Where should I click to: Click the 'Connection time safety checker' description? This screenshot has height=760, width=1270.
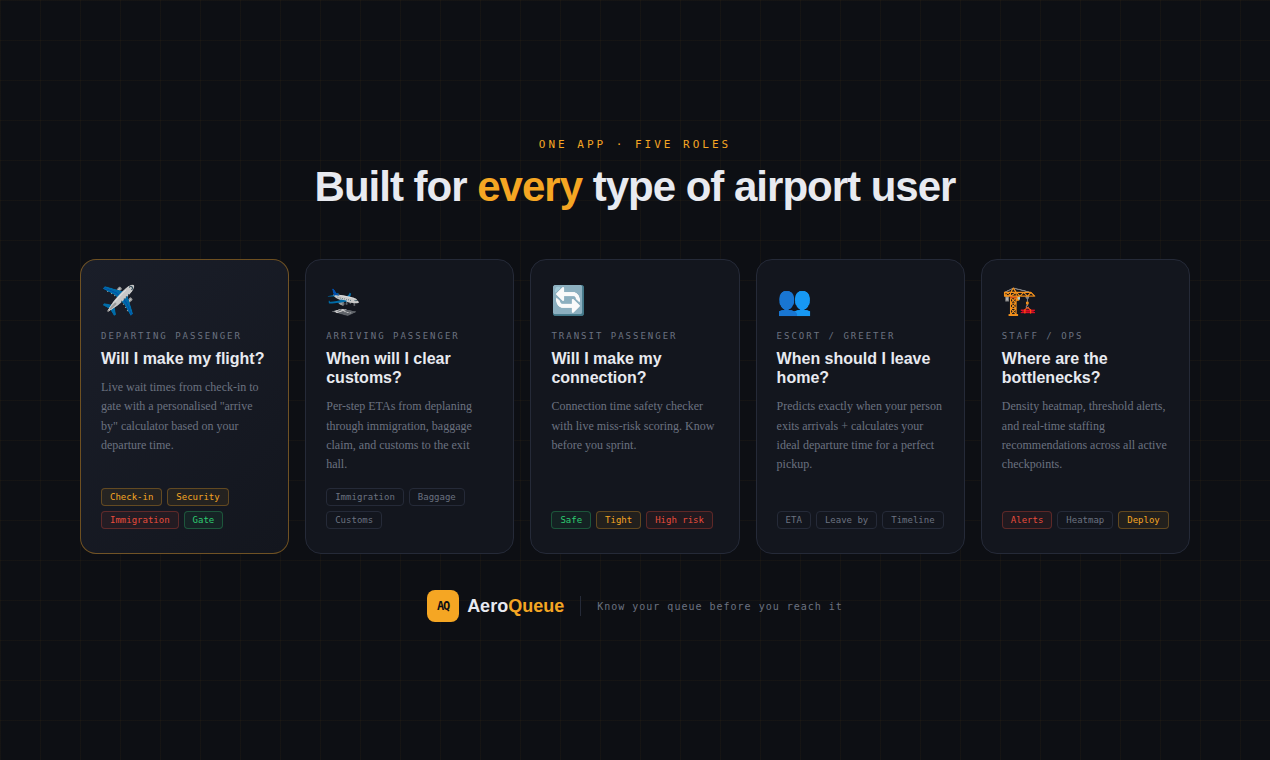click(633, 425)
